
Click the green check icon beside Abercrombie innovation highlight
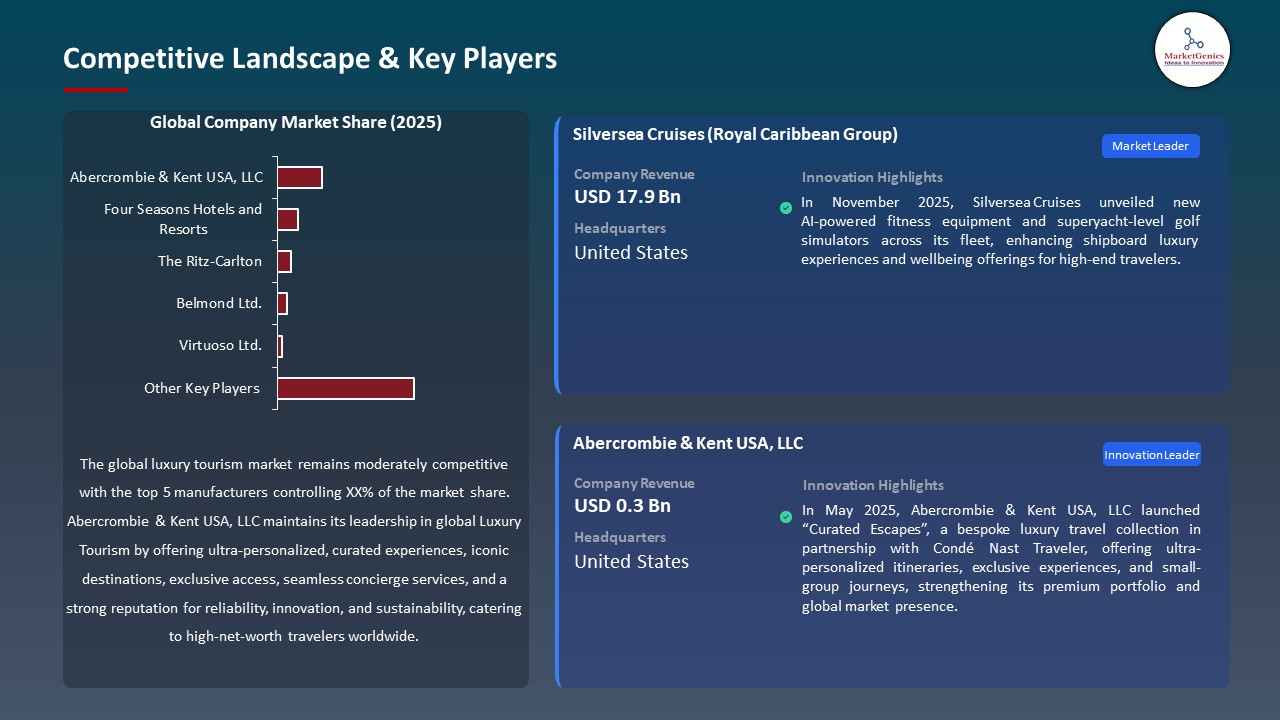click(786, 517)
